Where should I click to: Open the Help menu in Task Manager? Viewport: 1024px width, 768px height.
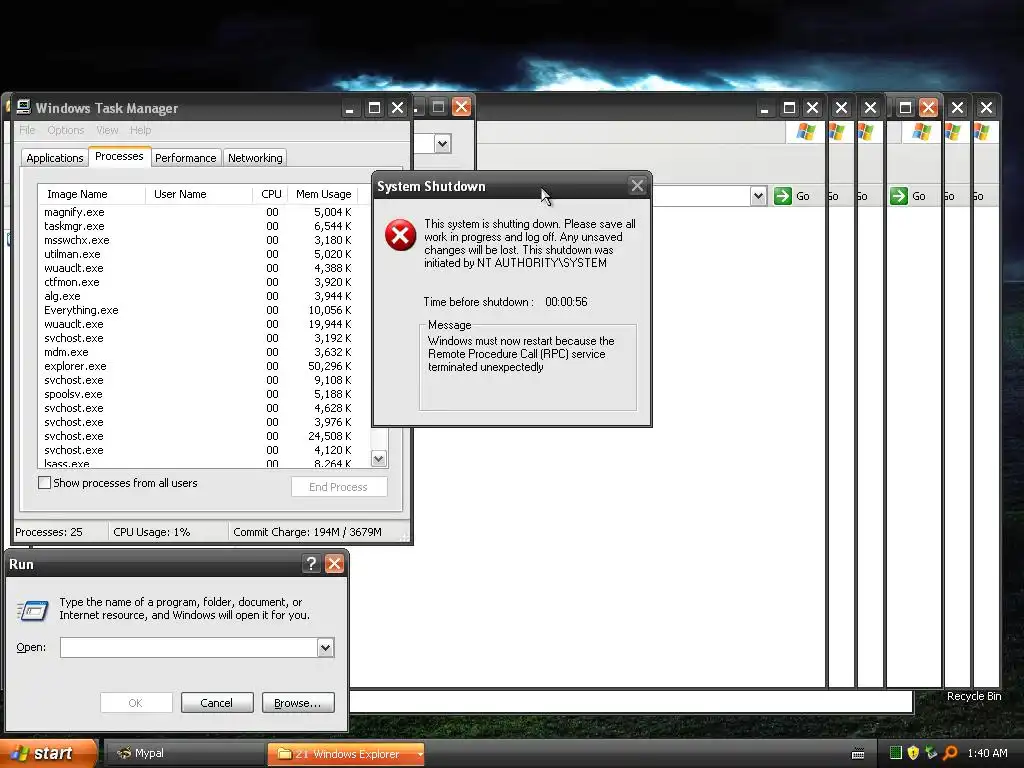pos(140,130)
